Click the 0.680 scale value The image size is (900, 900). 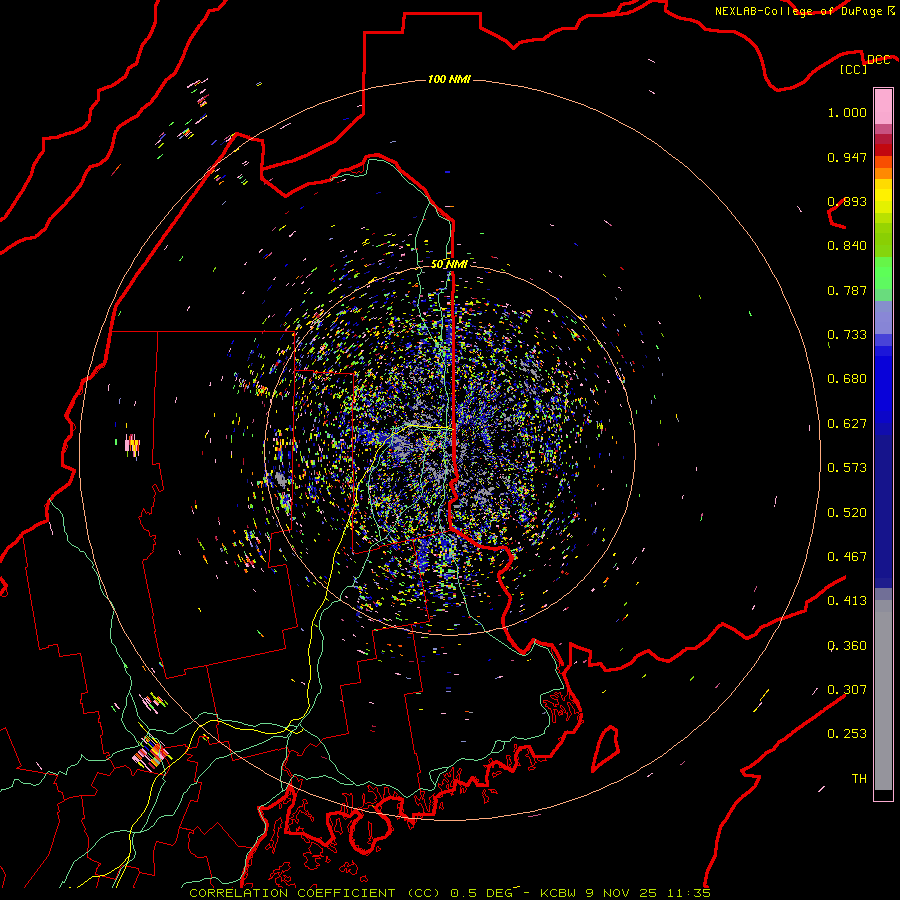[x=847, y=379]
